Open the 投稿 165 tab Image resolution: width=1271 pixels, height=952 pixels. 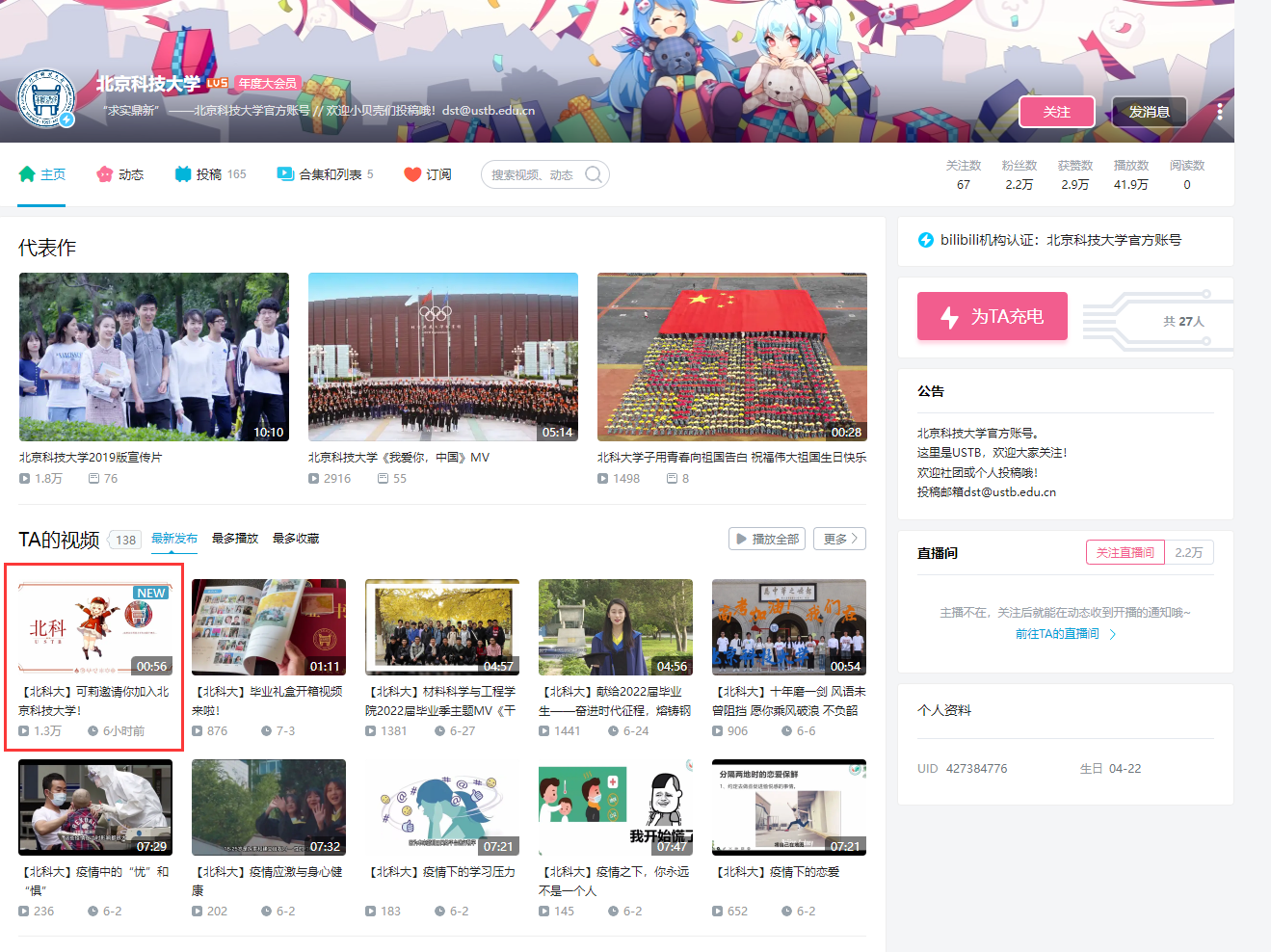[x=210, y=174]
